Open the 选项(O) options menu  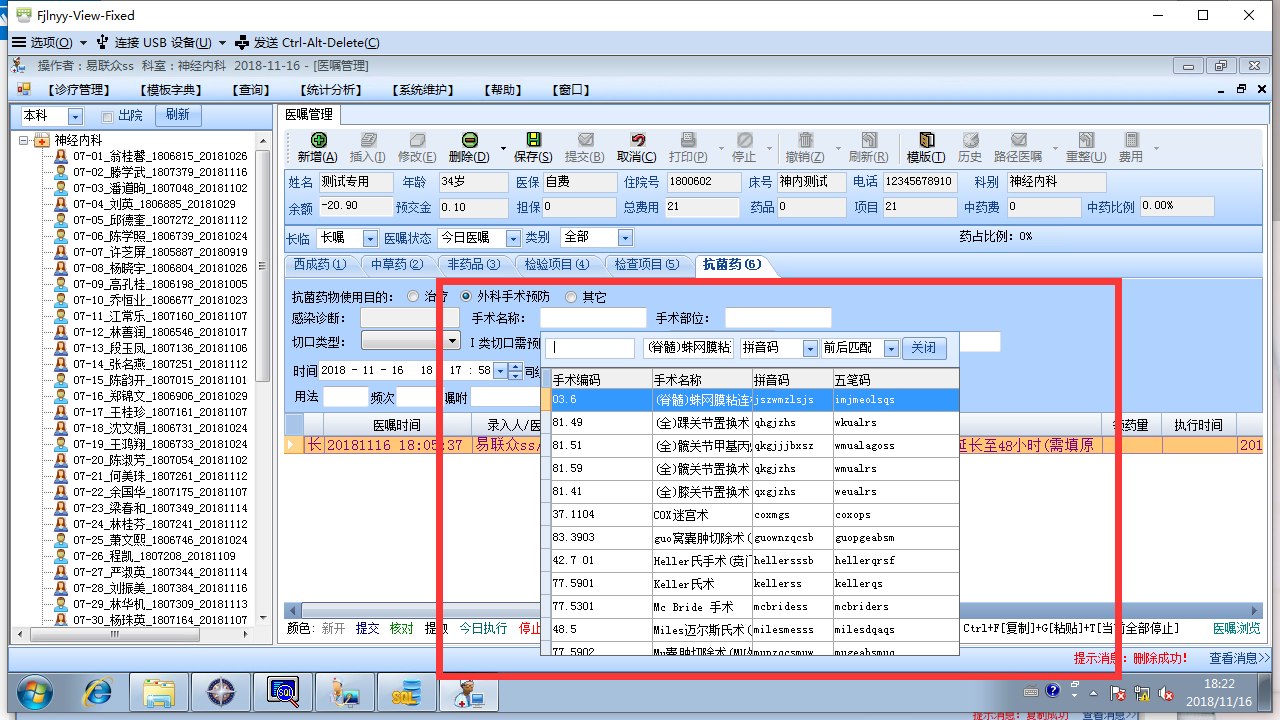pyautogui.click(x=49, y=42)
